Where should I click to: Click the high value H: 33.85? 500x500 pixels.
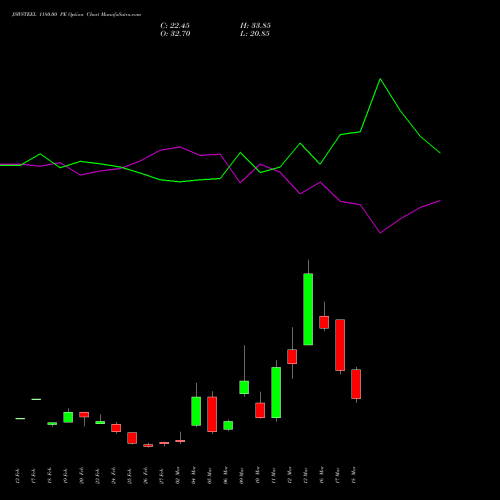(255, 26)
